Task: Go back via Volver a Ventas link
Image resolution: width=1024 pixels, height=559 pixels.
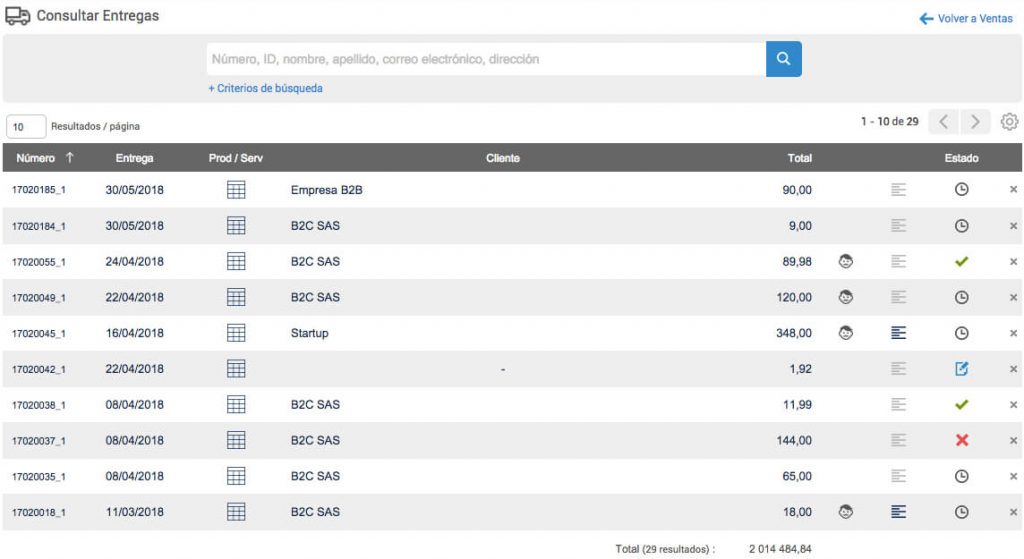Action: pos(966,19)
